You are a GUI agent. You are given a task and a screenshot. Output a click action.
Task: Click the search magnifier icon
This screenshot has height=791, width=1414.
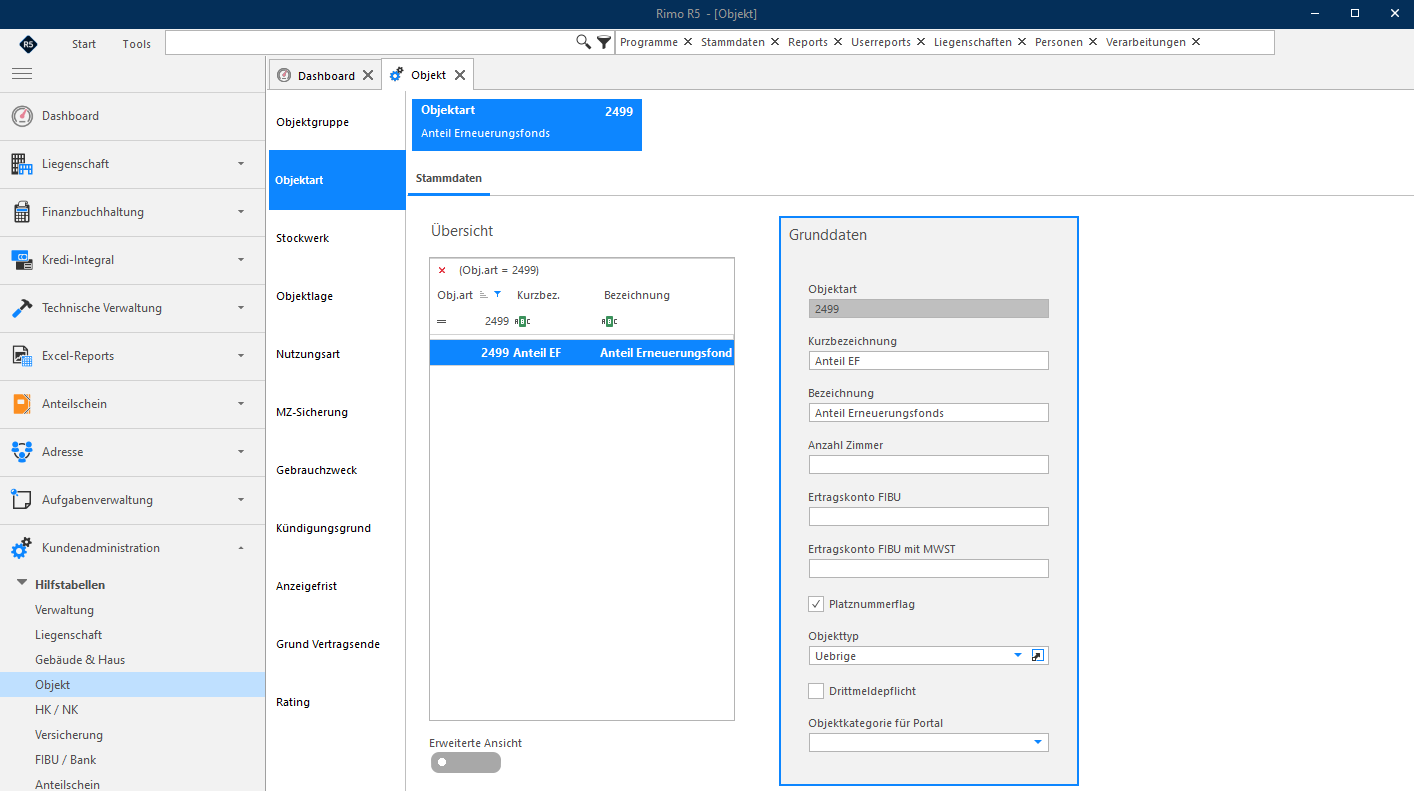[584, 42]
